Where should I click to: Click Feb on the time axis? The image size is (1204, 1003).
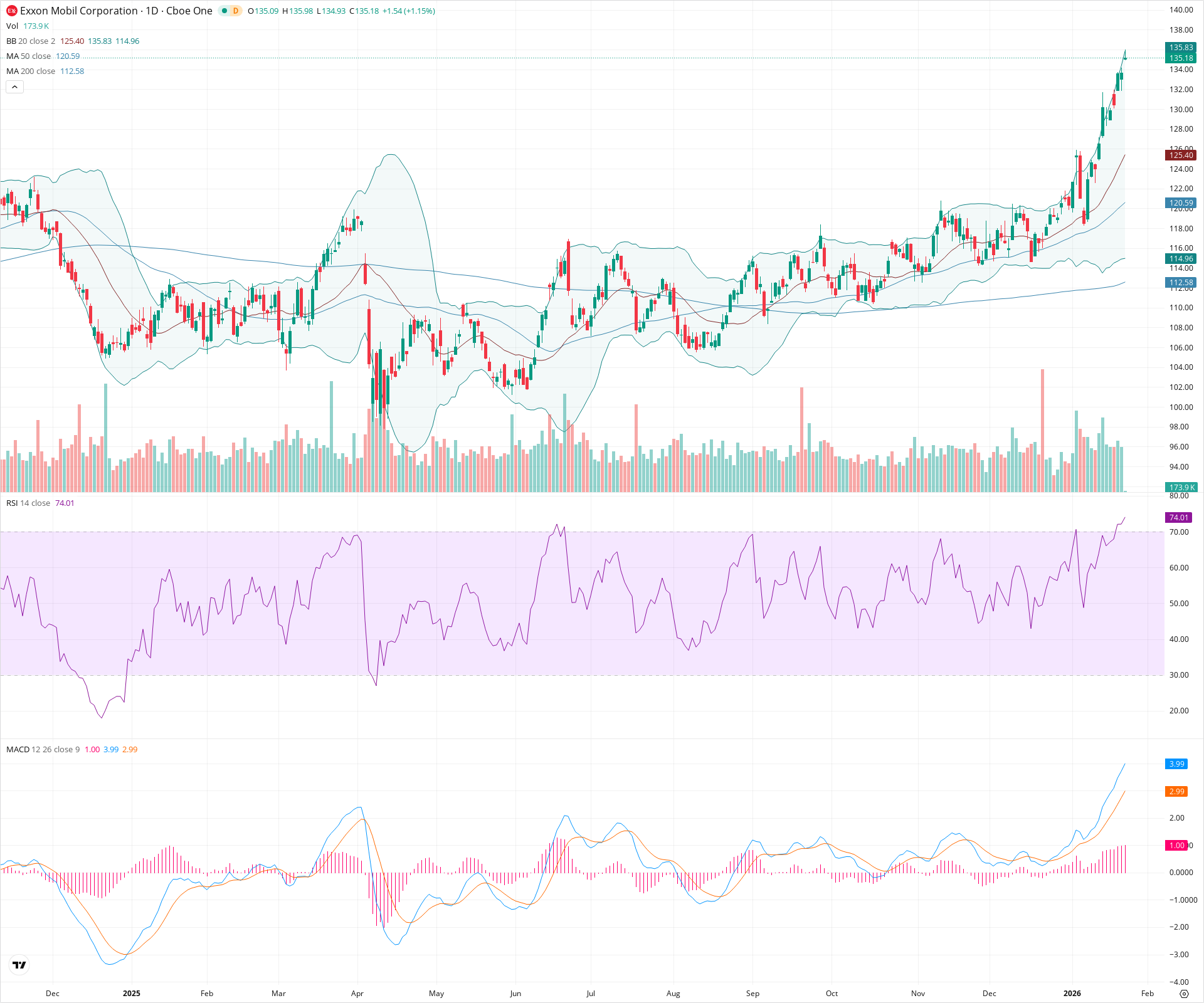[x=1147, y=994]
